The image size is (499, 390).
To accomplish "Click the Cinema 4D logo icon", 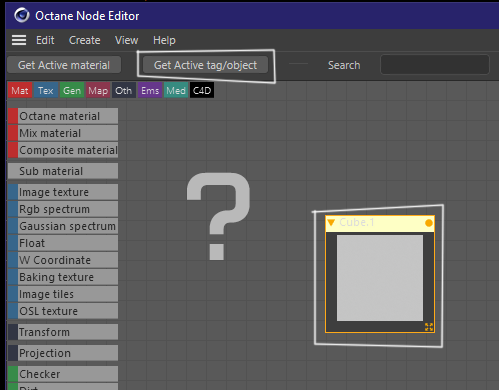I will click(x=22, y=15).
